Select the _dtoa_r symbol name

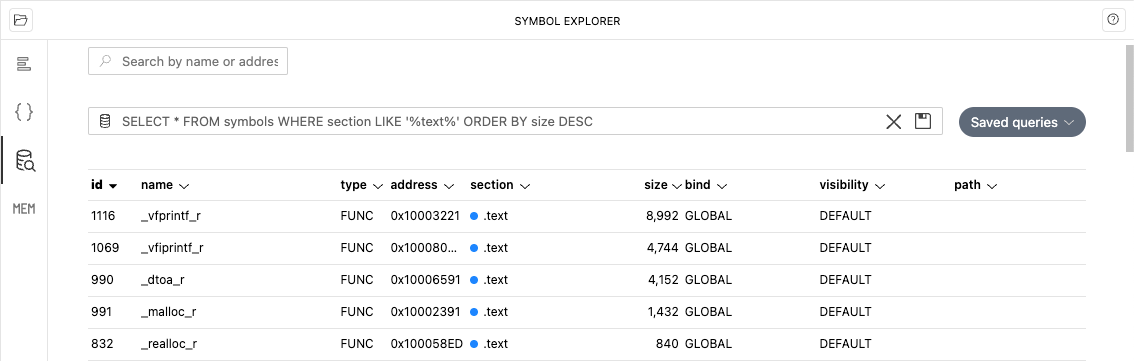pyautogui.click(x=163, y=279)
